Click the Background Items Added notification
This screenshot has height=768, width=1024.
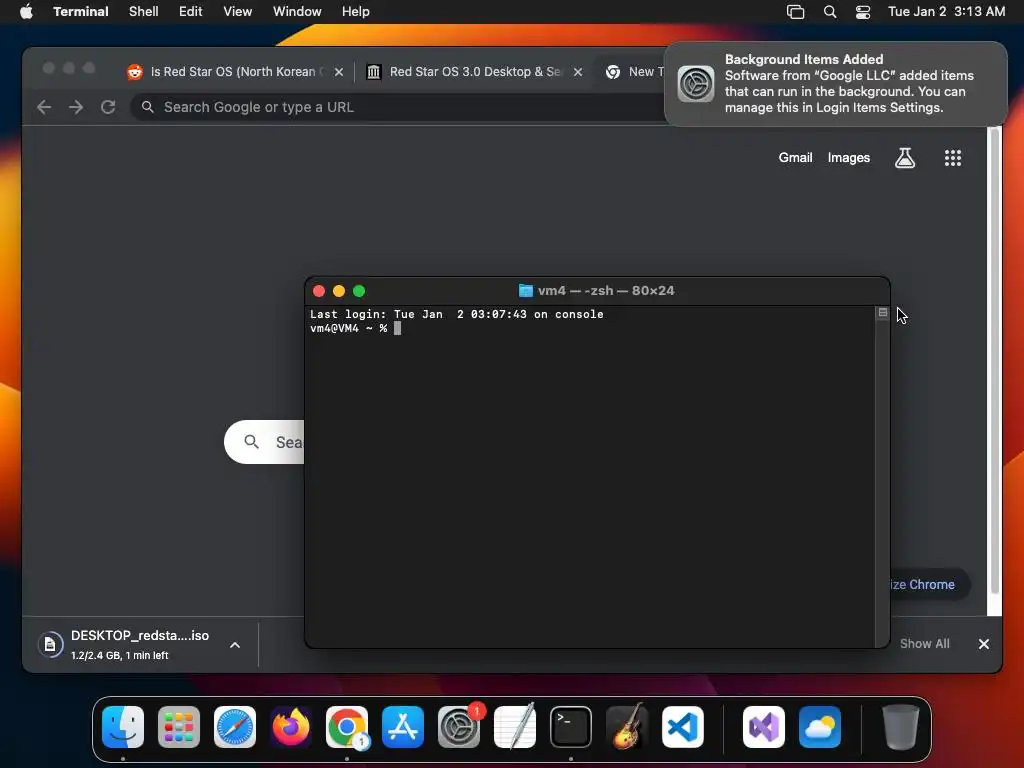click(836, 84)
